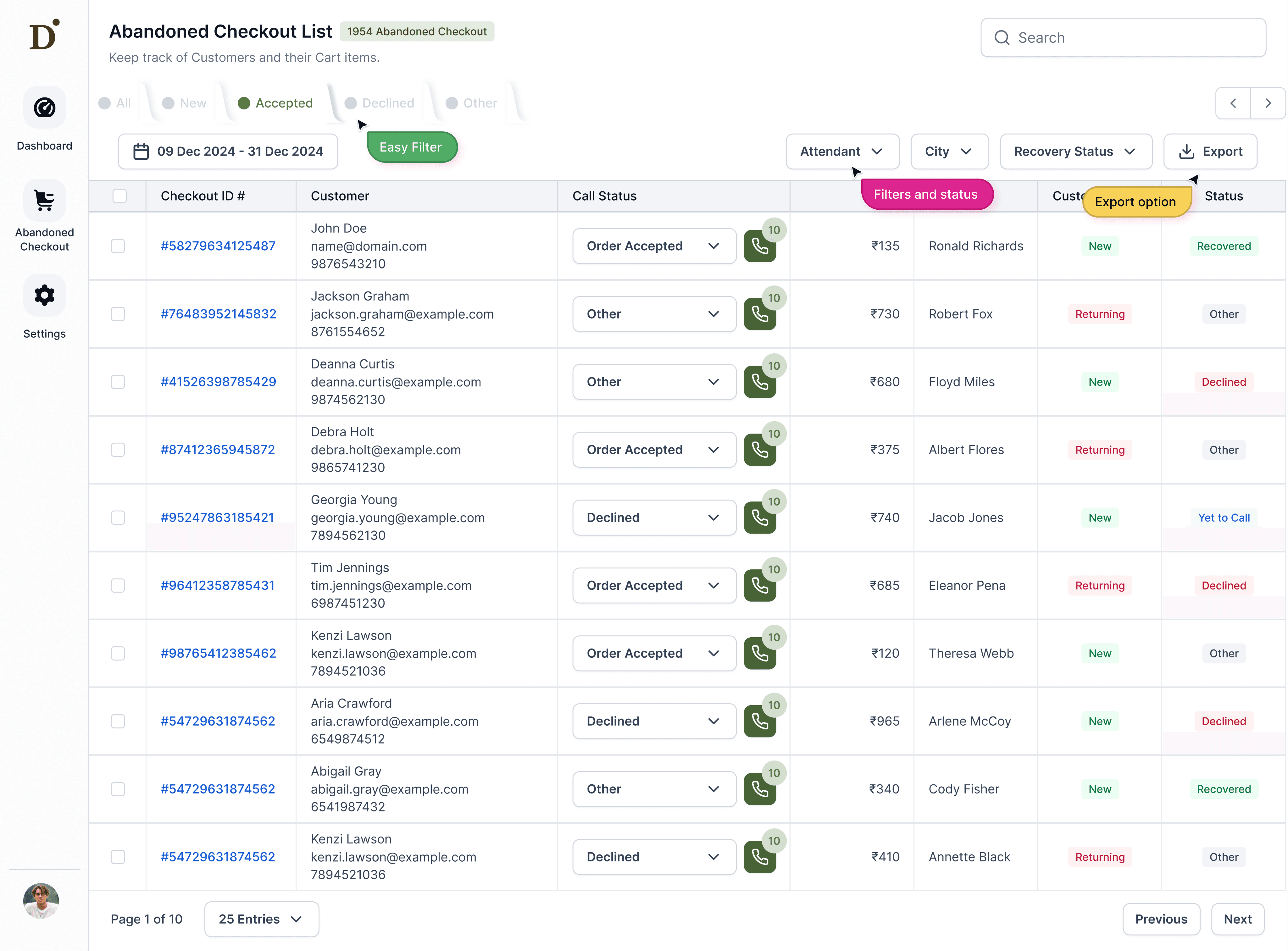Screen dimensions: 1288x951
Task: Select checkbox for Tim Jennings row
Action: click(x=118, y=585)
